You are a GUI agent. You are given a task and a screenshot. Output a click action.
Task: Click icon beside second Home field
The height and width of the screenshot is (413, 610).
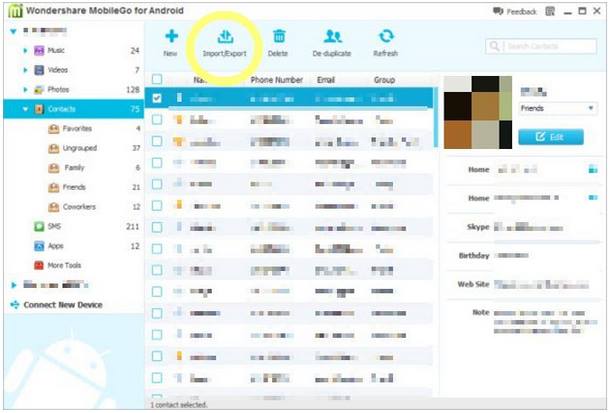coord(592,198)
